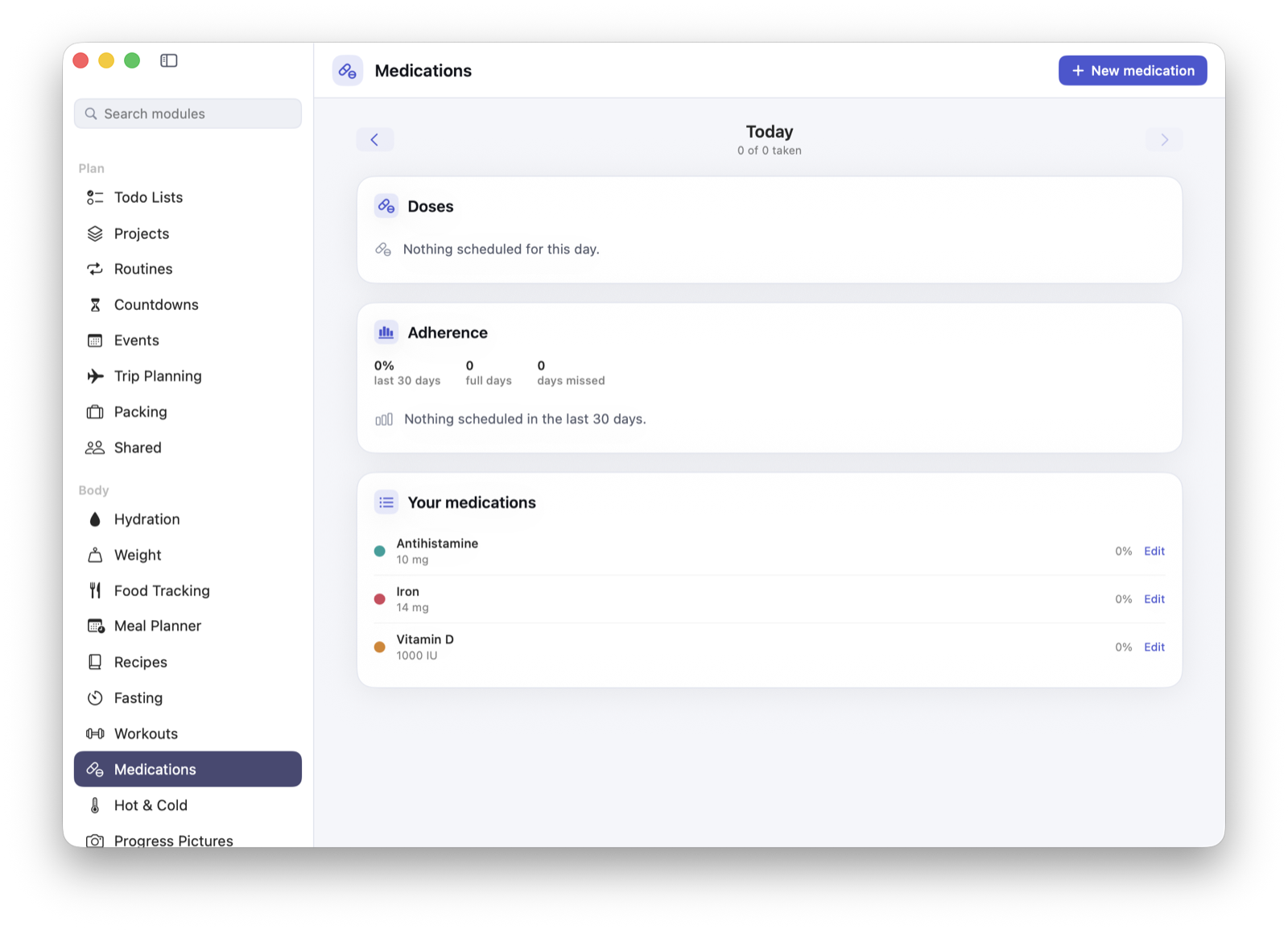Click the Antihistamine row 0% adherence value

tap(1124, 552)
